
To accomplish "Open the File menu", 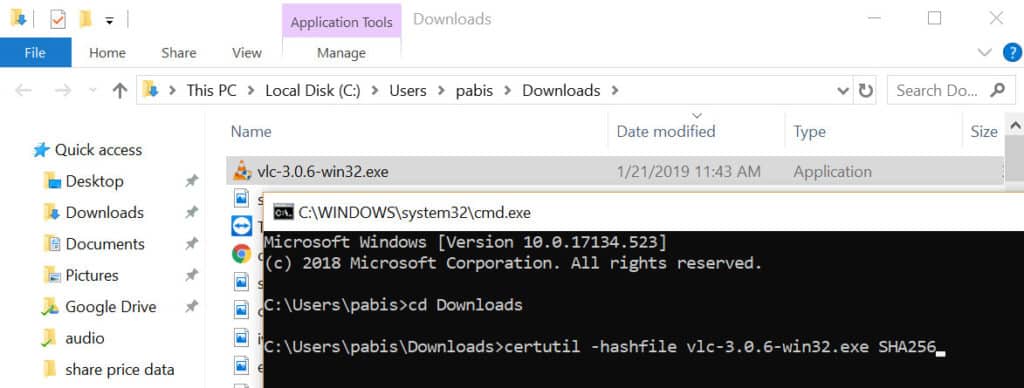I will click(x=35, y=52).
